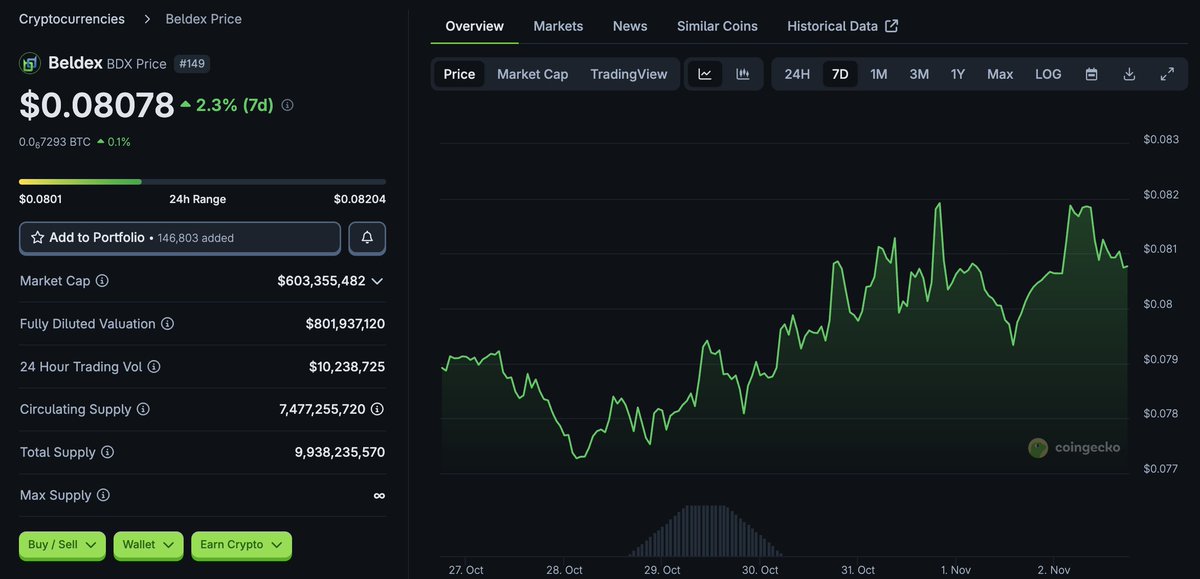Viewport: 1200px width, 579px height.
Task: Open the date range calendar icon
Action: pyautogui.click(x=1091, y=74)
